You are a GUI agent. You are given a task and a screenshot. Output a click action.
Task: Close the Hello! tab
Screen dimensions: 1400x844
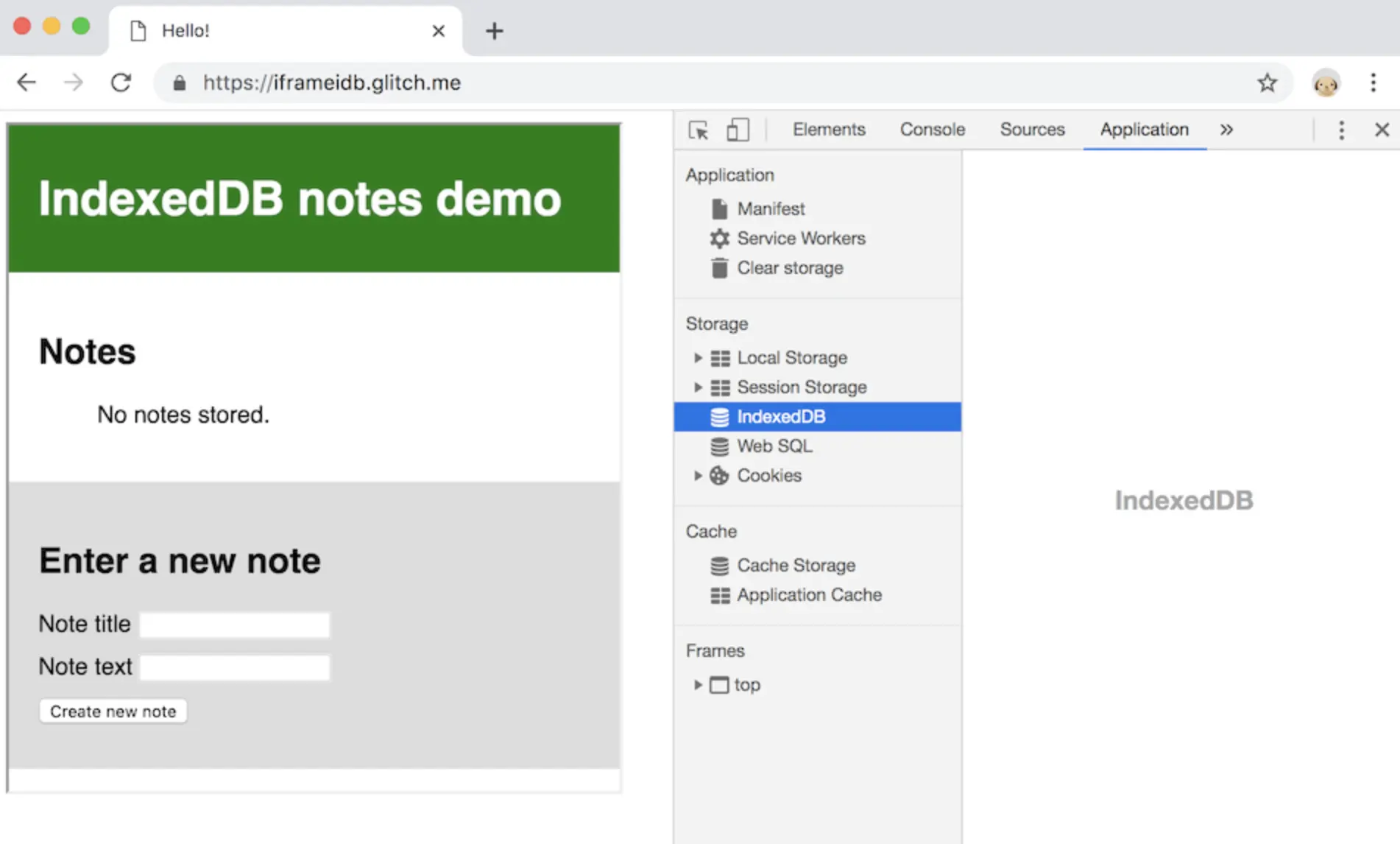click(x=439, y=31)
